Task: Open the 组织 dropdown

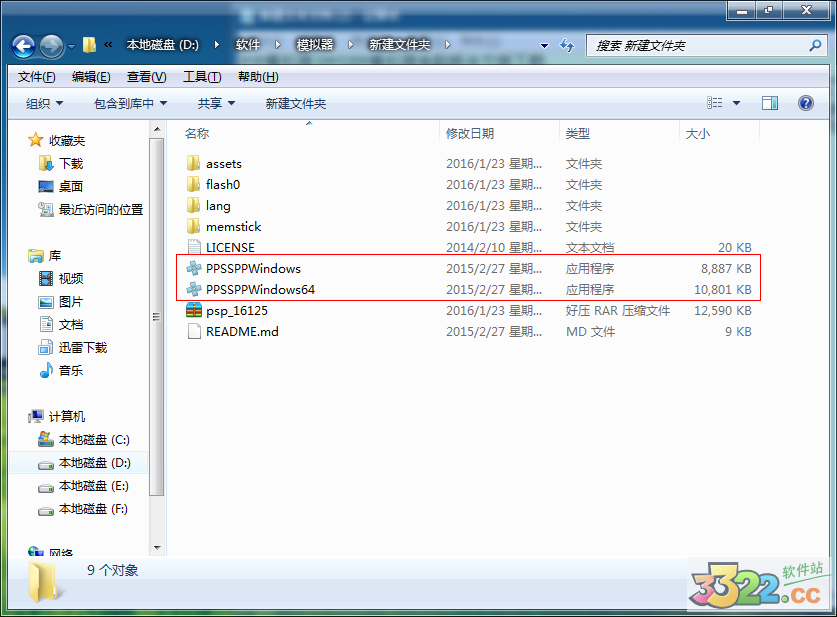Action: [x=44, y=104]
